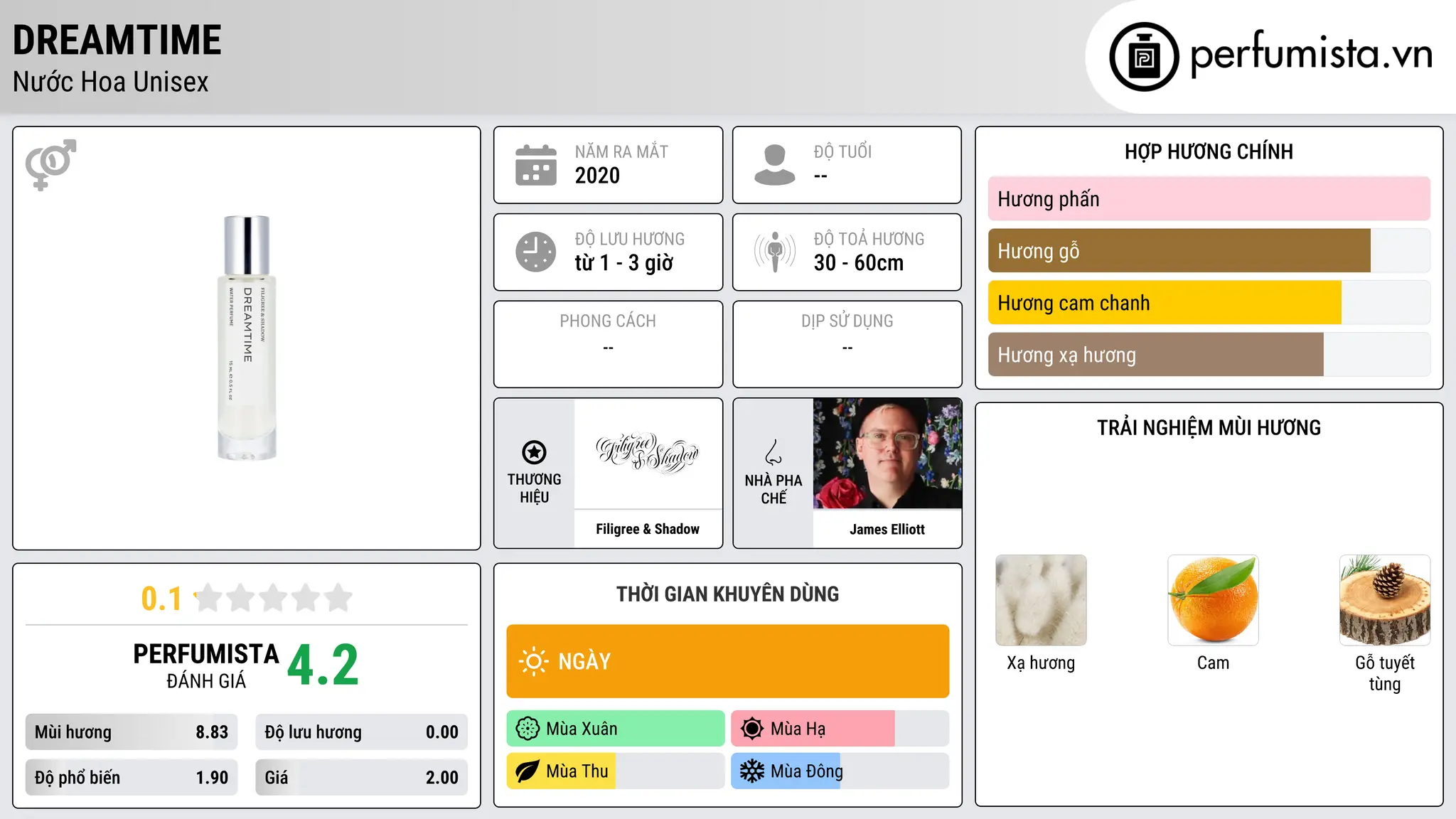Click the Mùa Đông season bar

coord(840,771)
